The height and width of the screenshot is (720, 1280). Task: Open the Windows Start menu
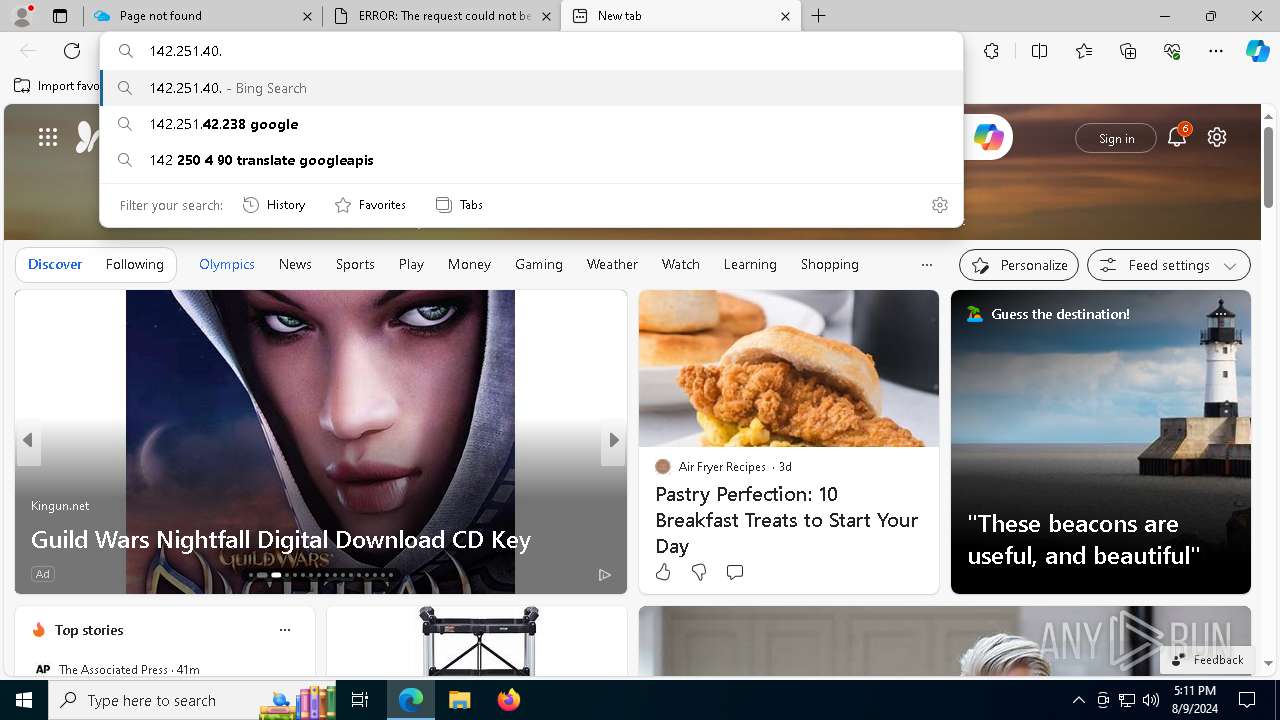coord(24,700)
